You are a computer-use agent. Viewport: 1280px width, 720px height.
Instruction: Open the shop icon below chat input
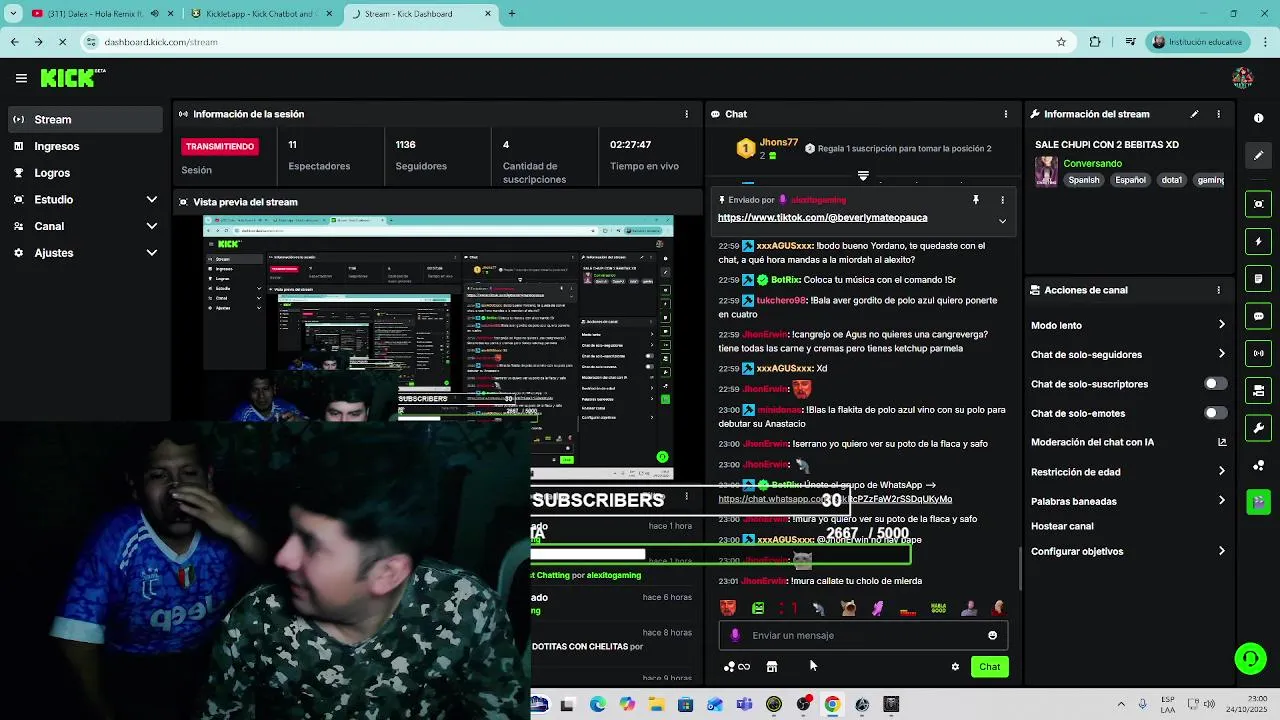[772, 667]
